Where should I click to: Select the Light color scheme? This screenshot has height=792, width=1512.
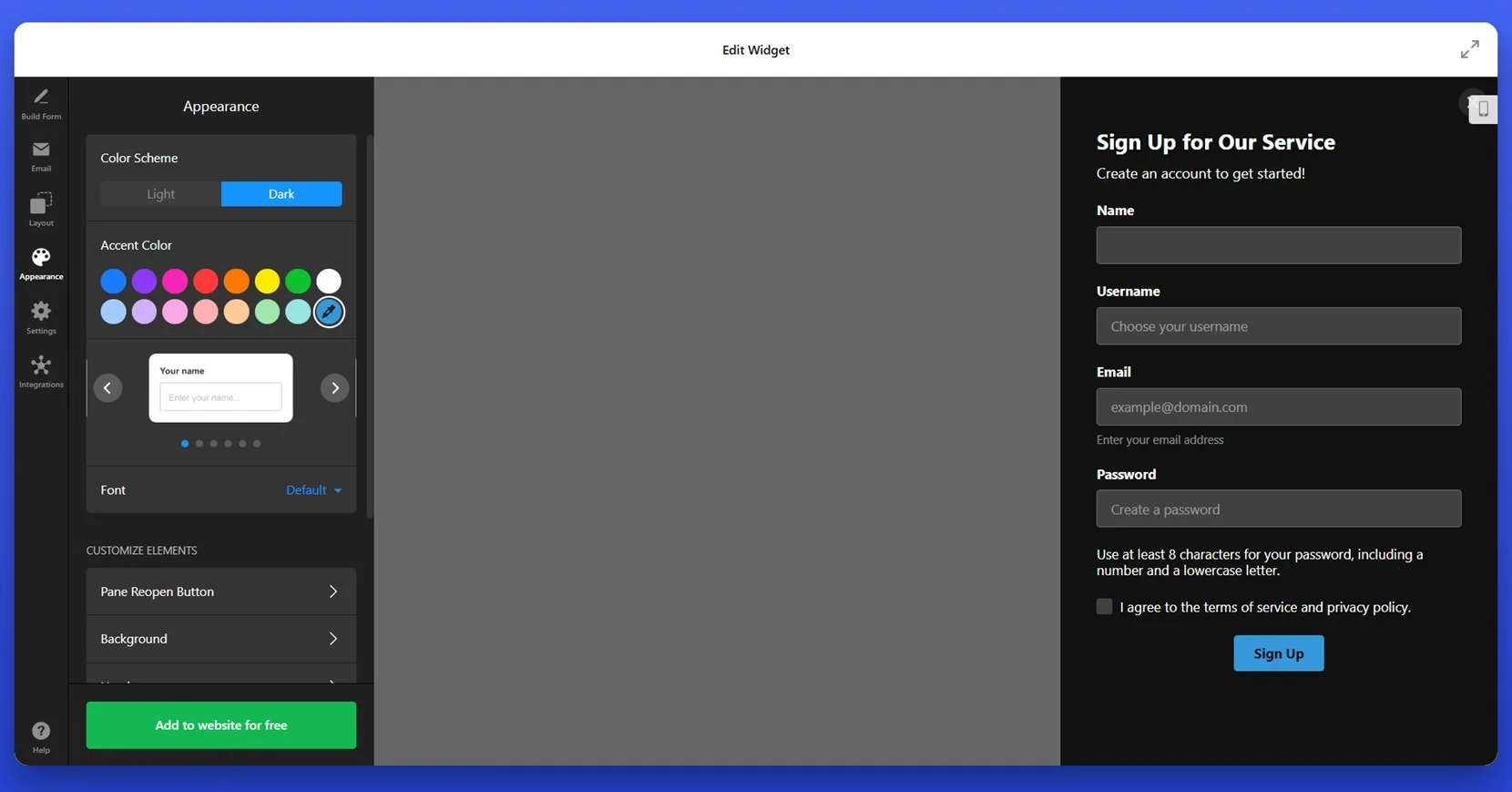(160, 194)
